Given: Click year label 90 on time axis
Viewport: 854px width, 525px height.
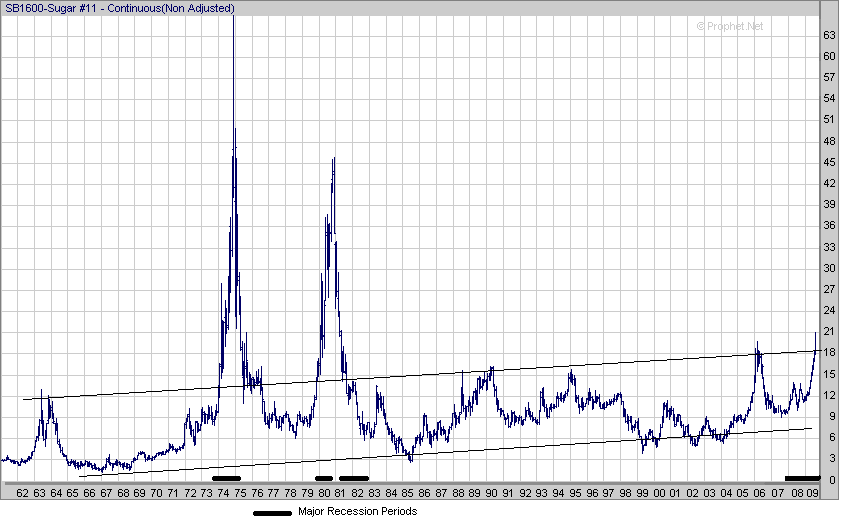Looking at the screenshot, I should point(491,493).
